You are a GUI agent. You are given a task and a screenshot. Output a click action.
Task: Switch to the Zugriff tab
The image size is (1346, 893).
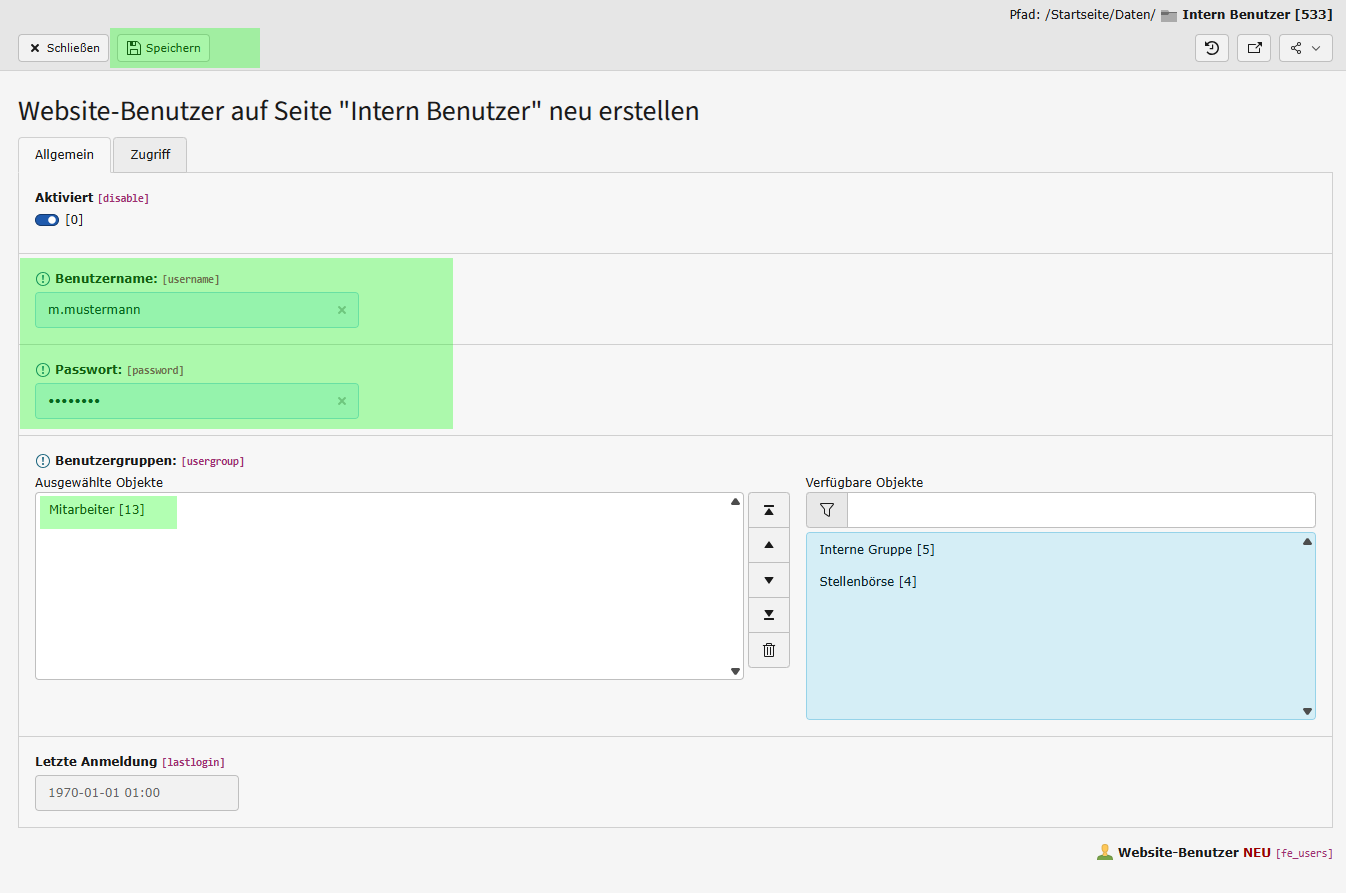150,155
